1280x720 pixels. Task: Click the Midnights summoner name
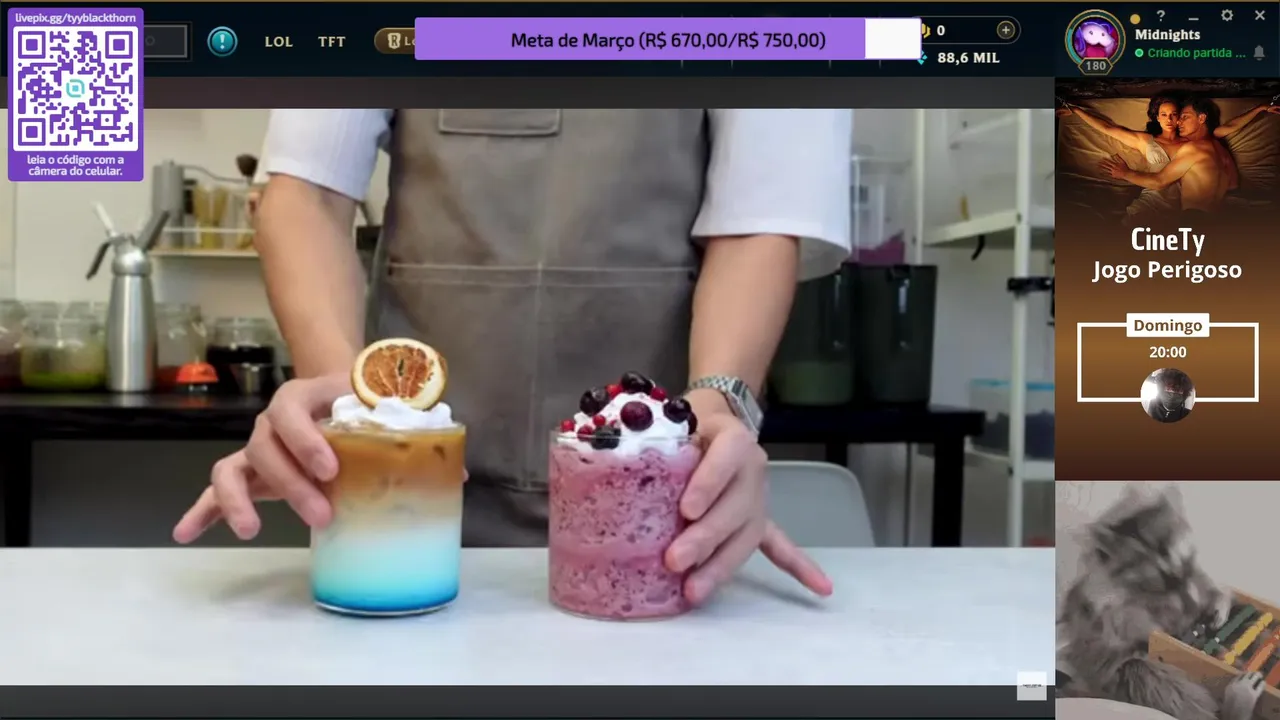coord(1167,35)
